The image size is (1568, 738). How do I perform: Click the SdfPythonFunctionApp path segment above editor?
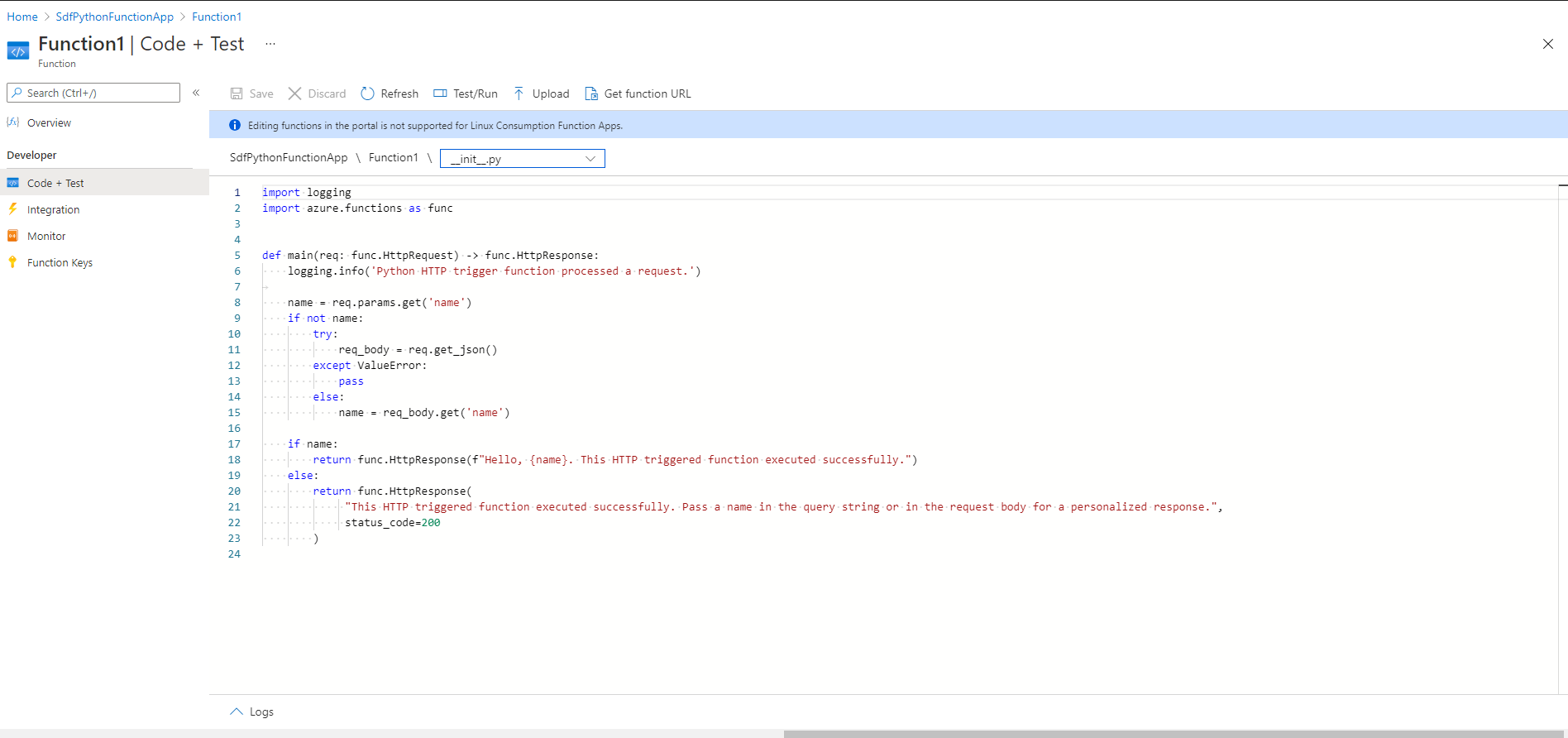(x=289, y=157)
